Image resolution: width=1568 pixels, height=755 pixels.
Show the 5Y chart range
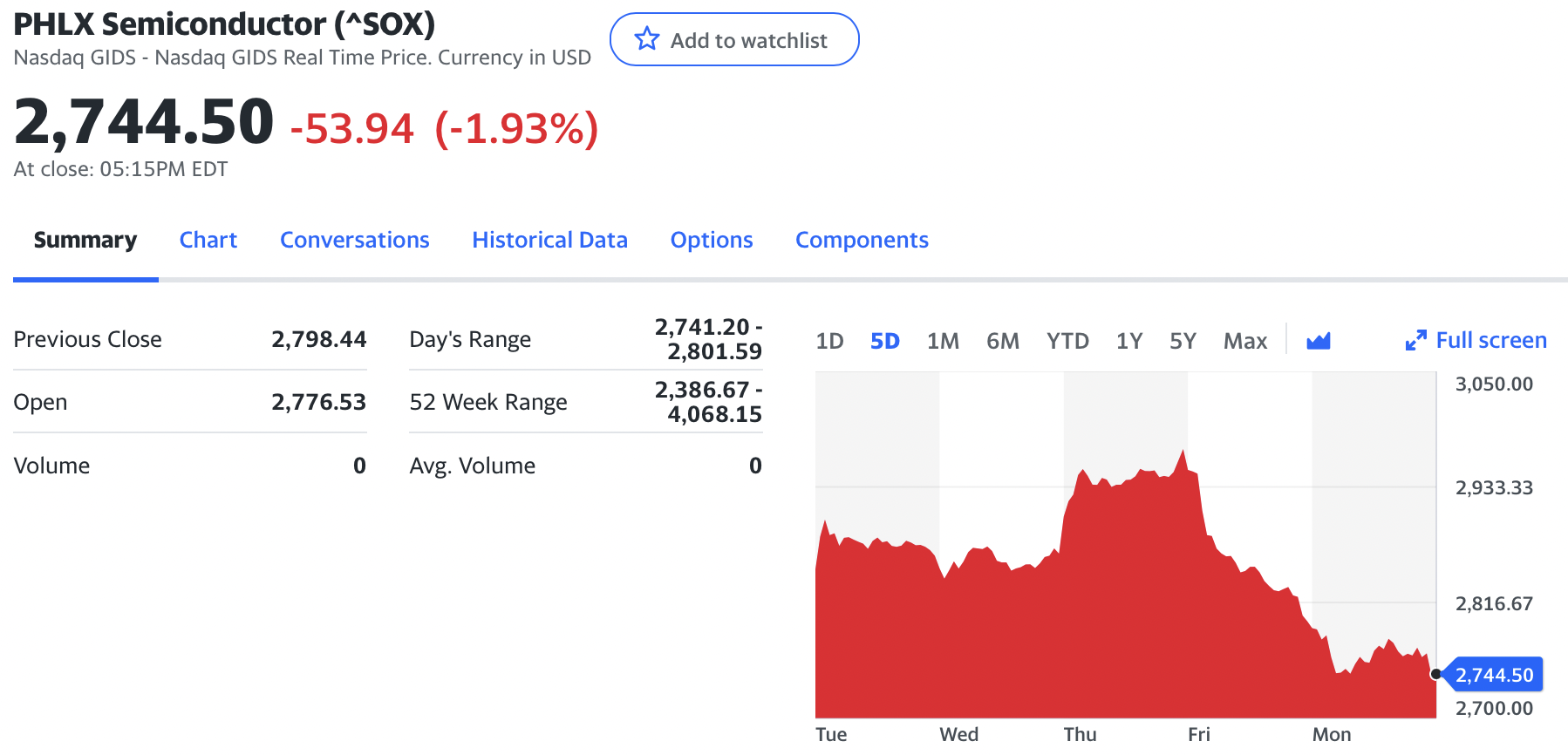tap(1183, 341)
